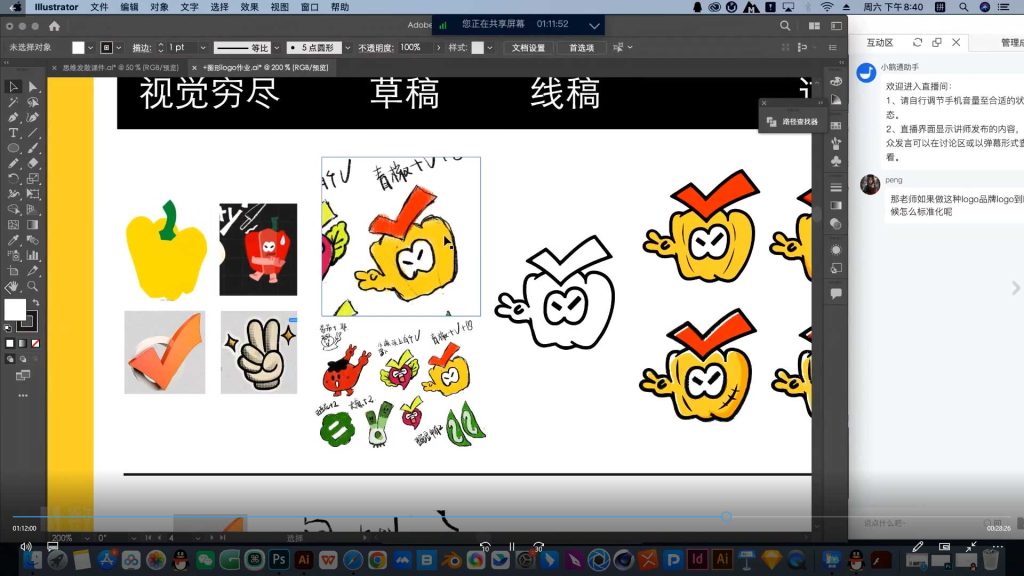Open the 5点圆形 brush definition dropdown
The width and height of the screenshot is (1024, 576).
(347, 47)
